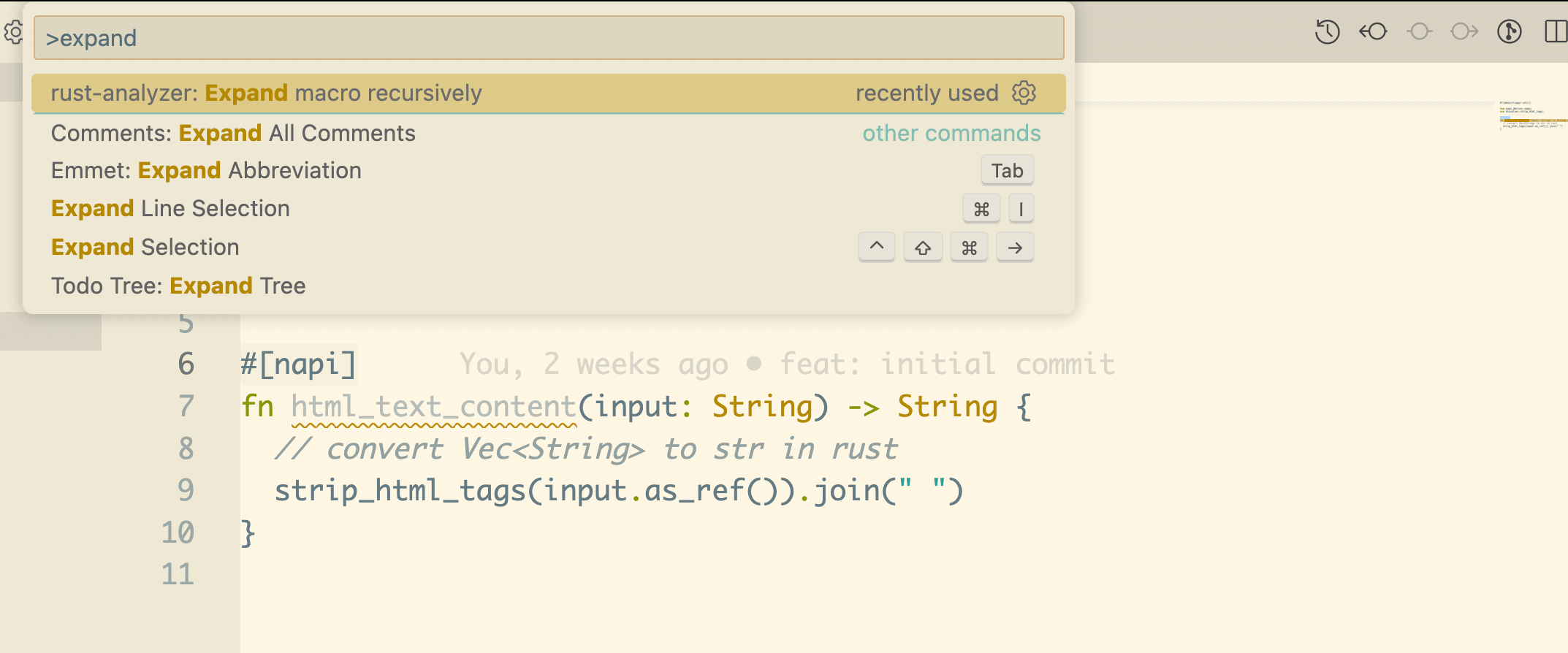
Task: Click the strip_html_tags call on line 9
Action: point(400,491)
